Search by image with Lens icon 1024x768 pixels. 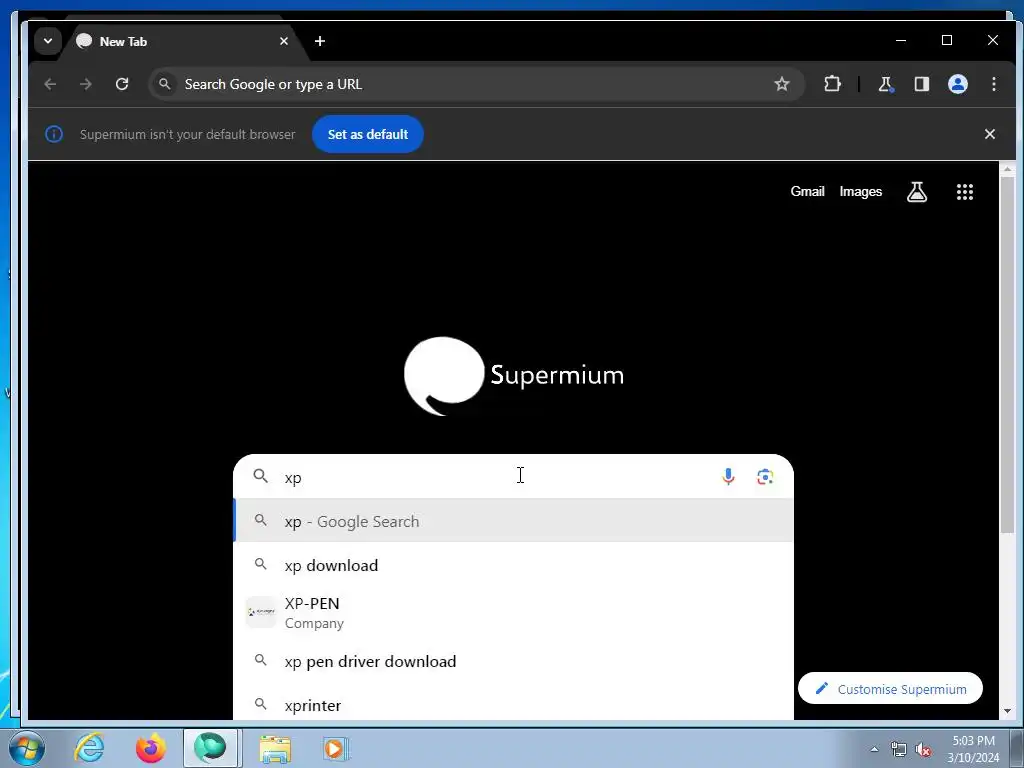765,477
